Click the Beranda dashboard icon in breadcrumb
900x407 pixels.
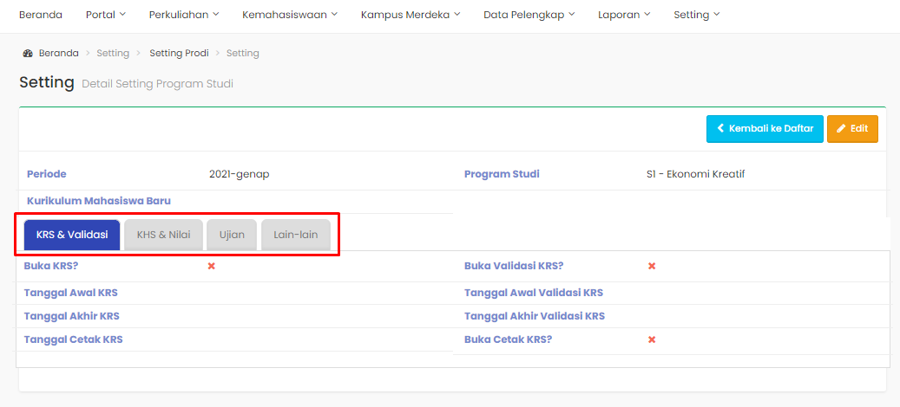pyautogui.click(x=27, y=53)
